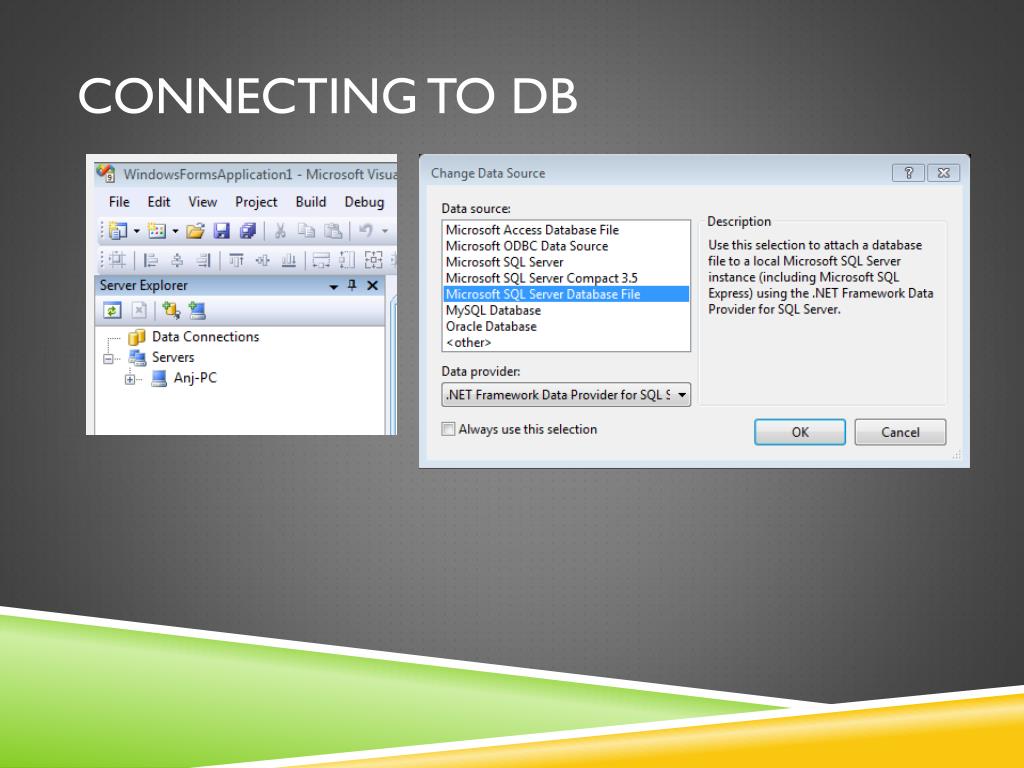Click the Save floppy disk icon
Image resolution: width=1024 pixels, height=768 pixels.
pos(221,231)
